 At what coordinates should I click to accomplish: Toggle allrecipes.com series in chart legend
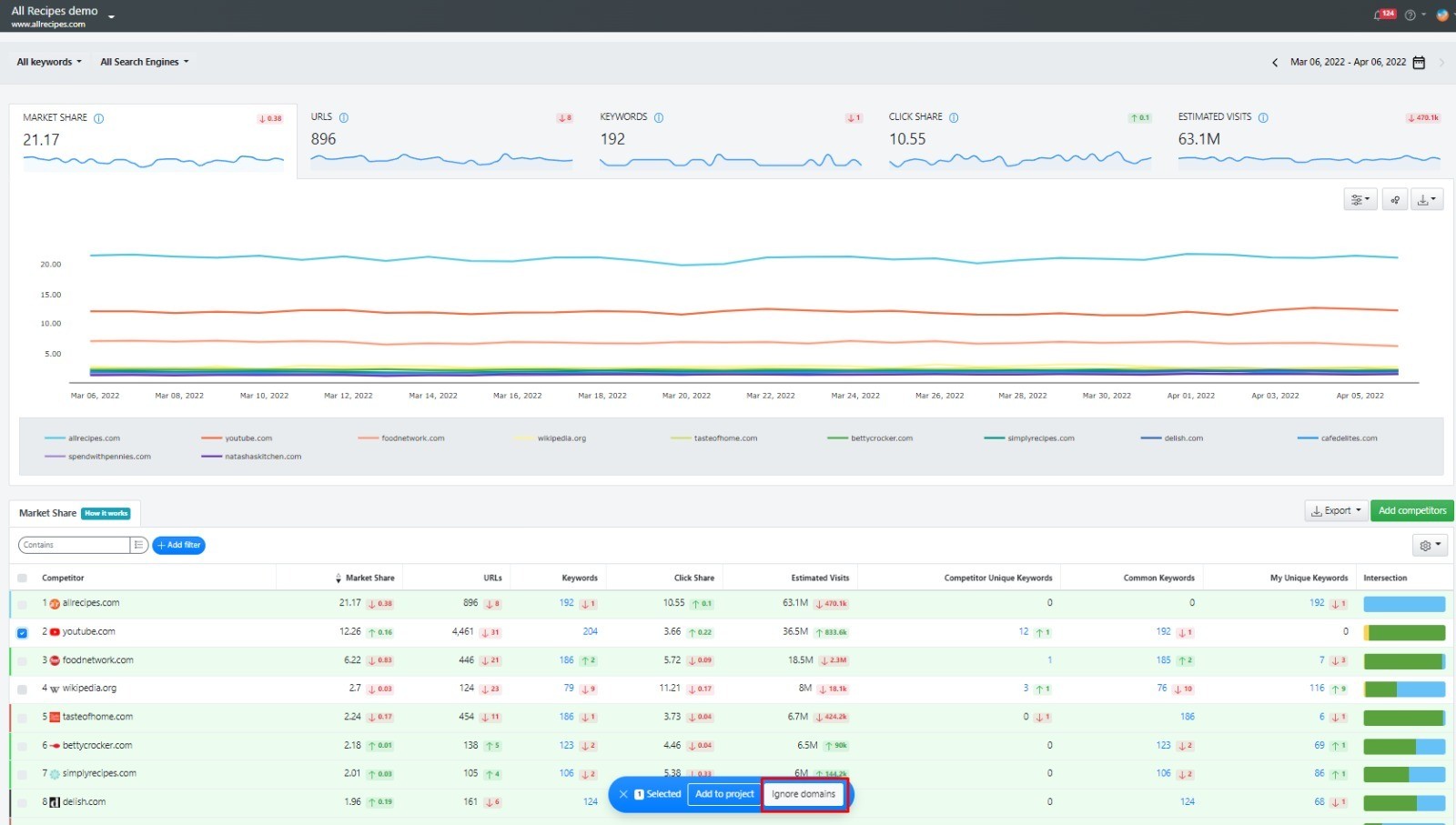(x=82, y=438)
